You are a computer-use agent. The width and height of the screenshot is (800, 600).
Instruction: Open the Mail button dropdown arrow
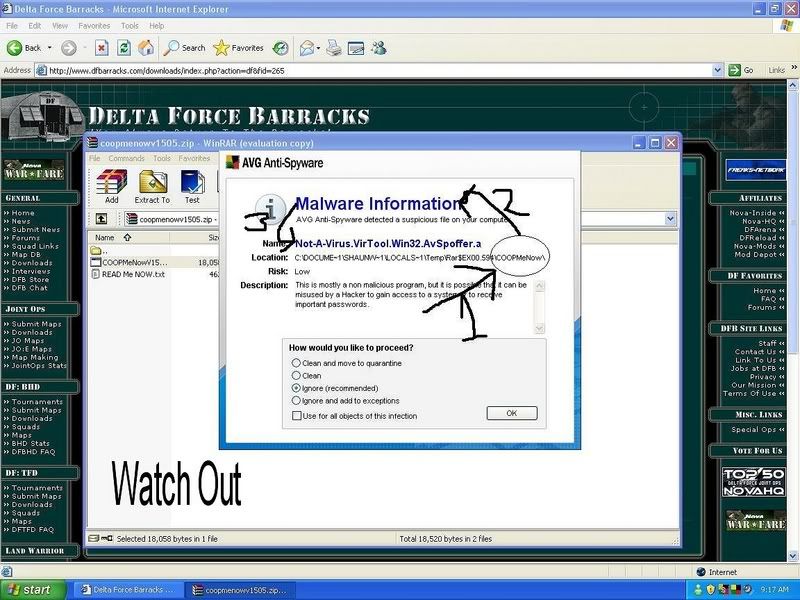[318, 48]
